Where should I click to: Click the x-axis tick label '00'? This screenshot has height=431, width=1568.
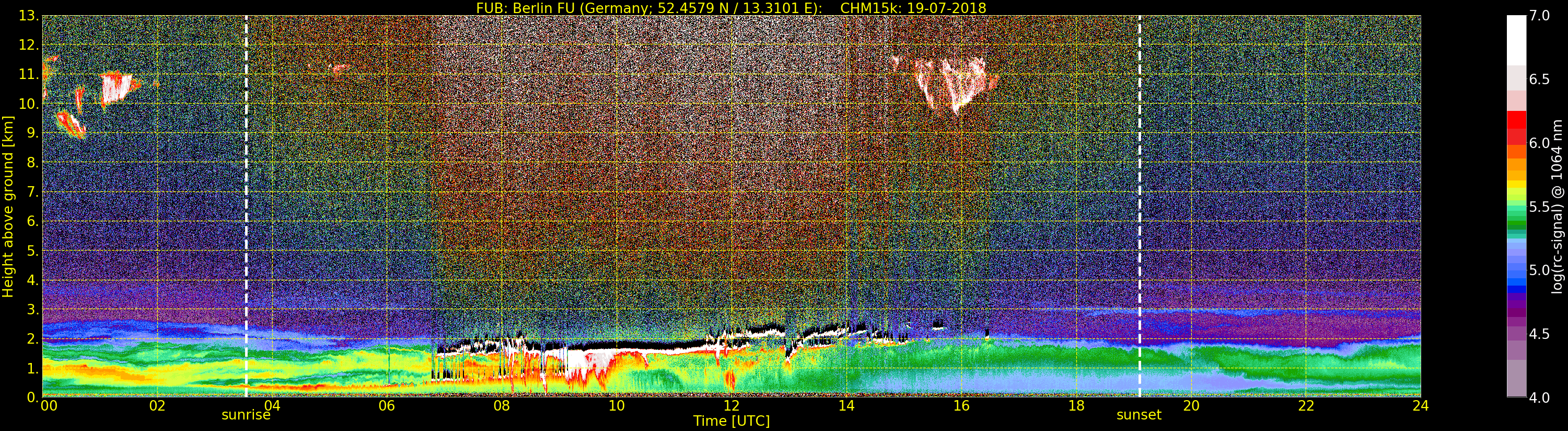49,406
